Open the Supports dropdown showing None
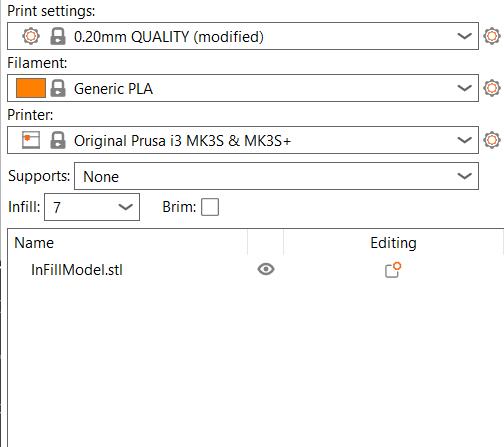504x447 pixels. [x=276, y=176]
